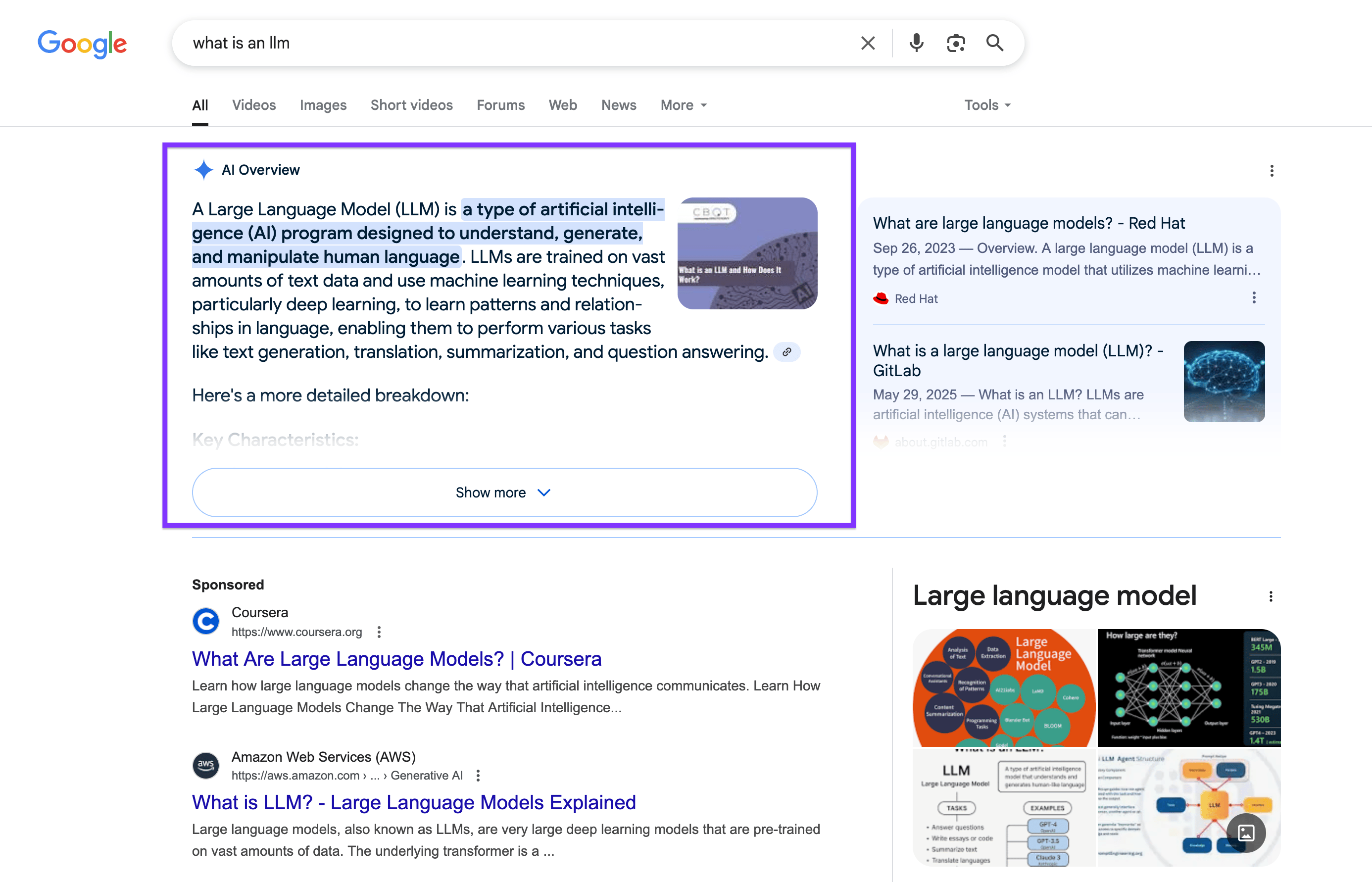The height and width of the screenshot is (882, 1372).
Task: Open What Are Large Language Models Coursera link
Action: point(396,659)
